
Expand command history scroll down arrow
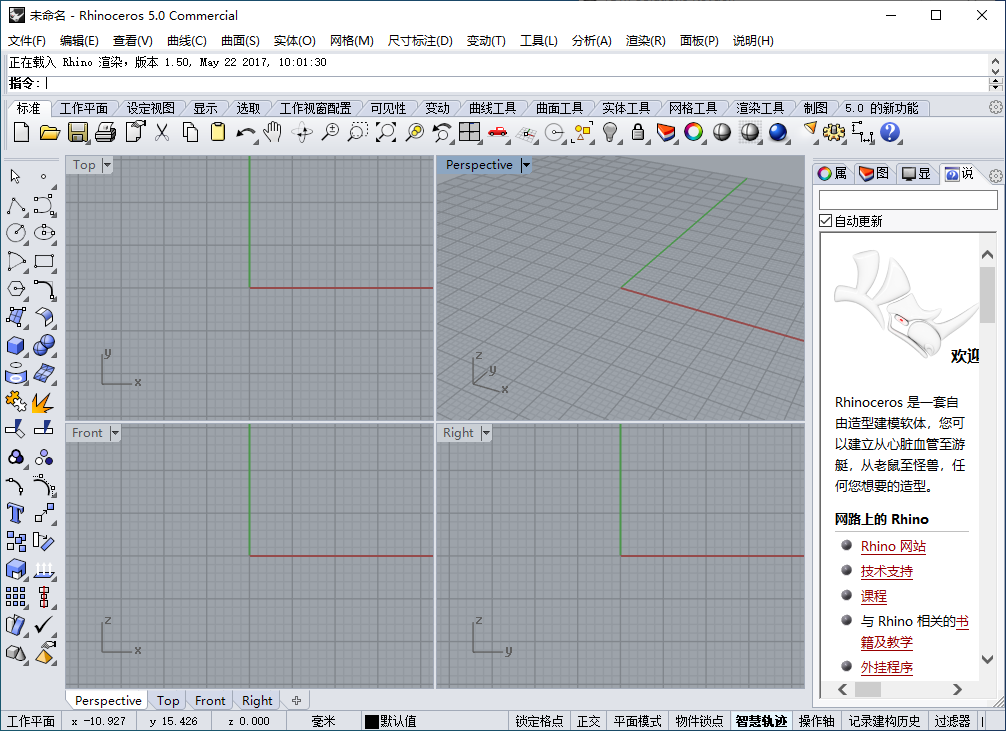(995, 71)
